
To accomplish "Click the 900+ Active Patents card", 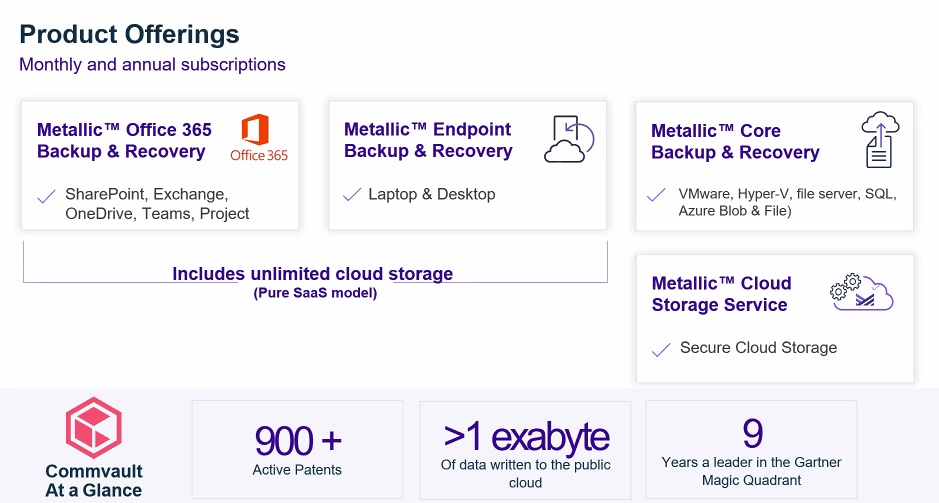I will (297, 449).
